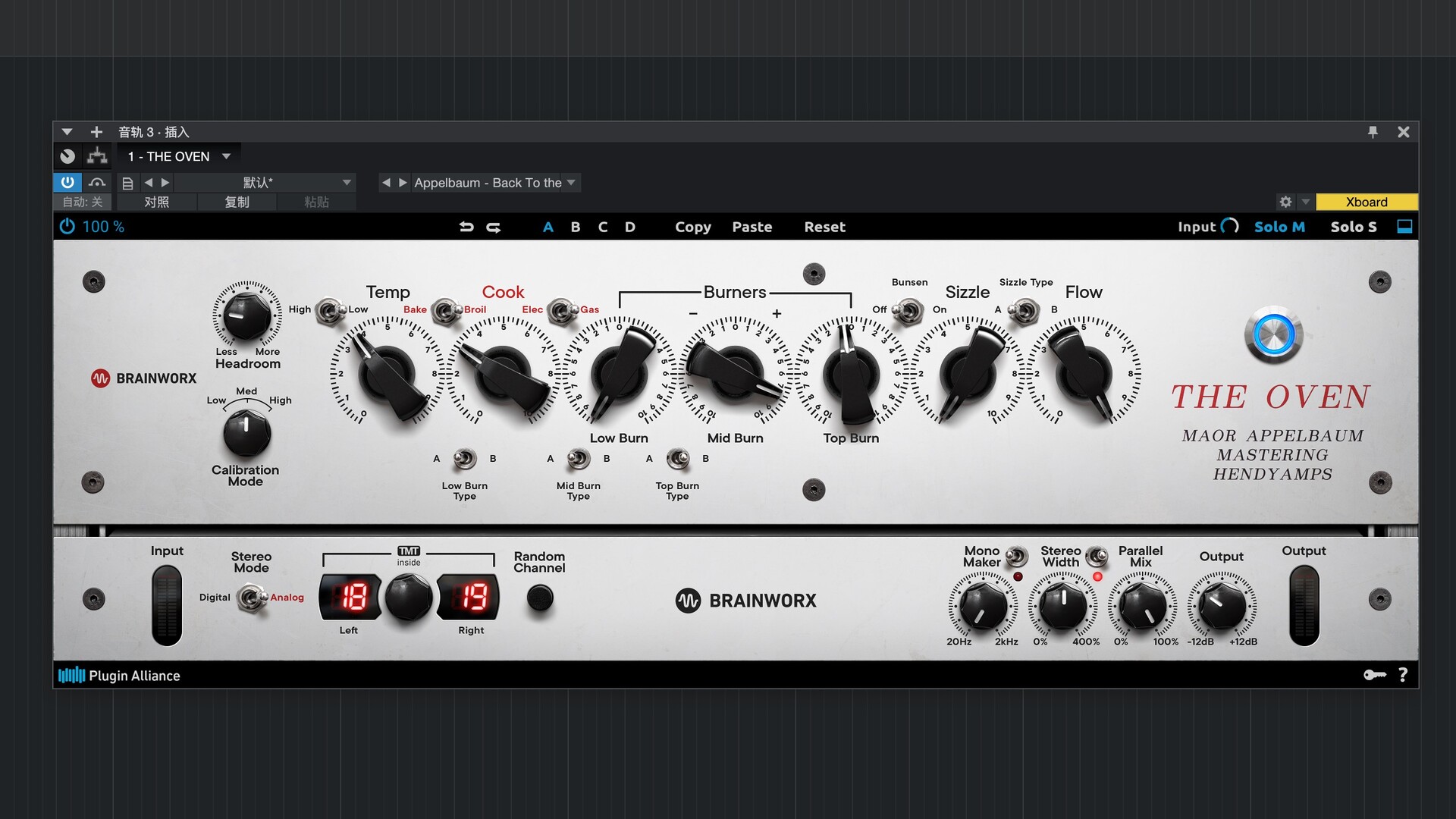The width and height of the screenshot is (1456, 819).
Task: Expand the dropdown next to the gear
Action: tap(1305, 202)
